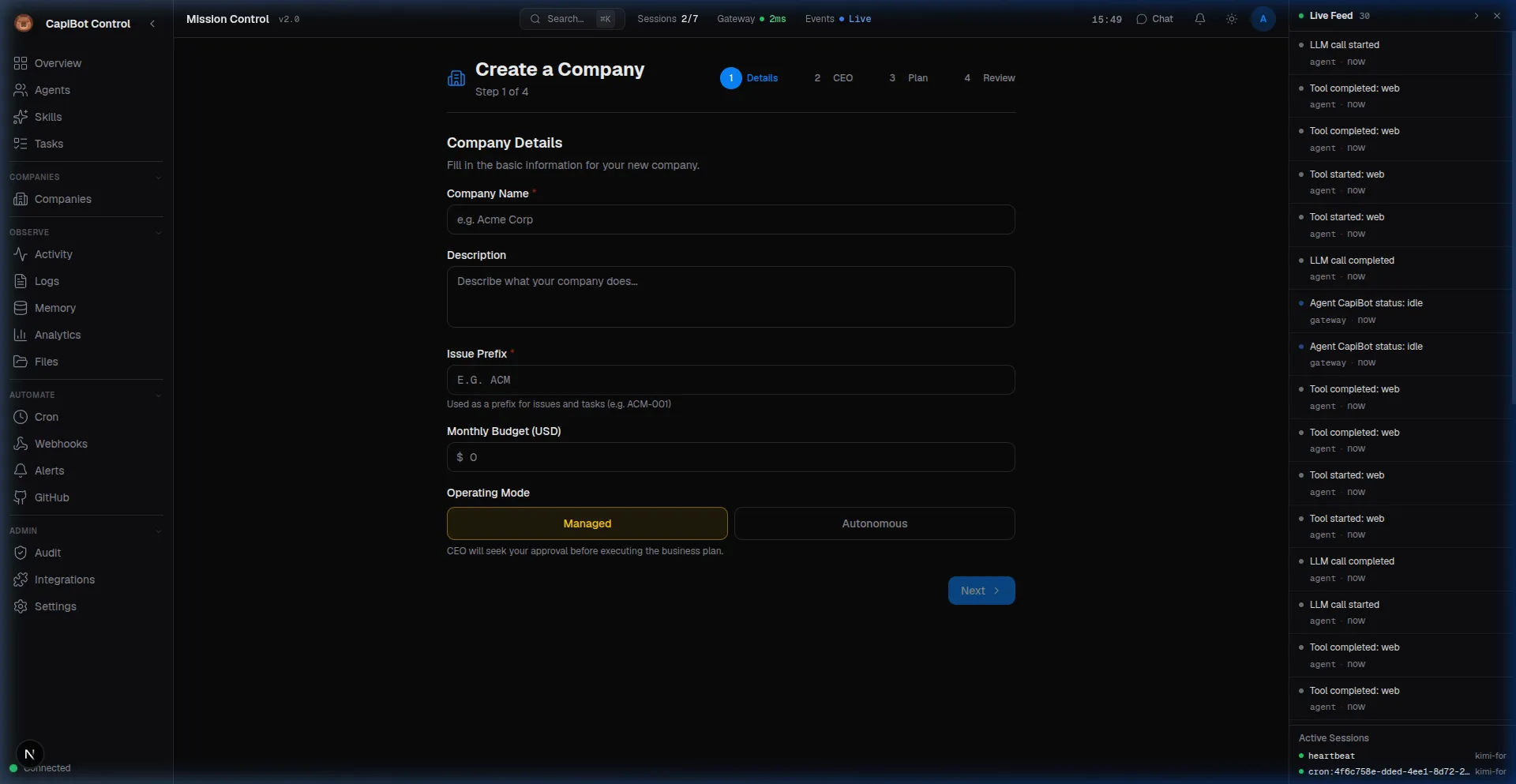Open the Chat panel
1516x784 pixels.
pos(1154,19)
